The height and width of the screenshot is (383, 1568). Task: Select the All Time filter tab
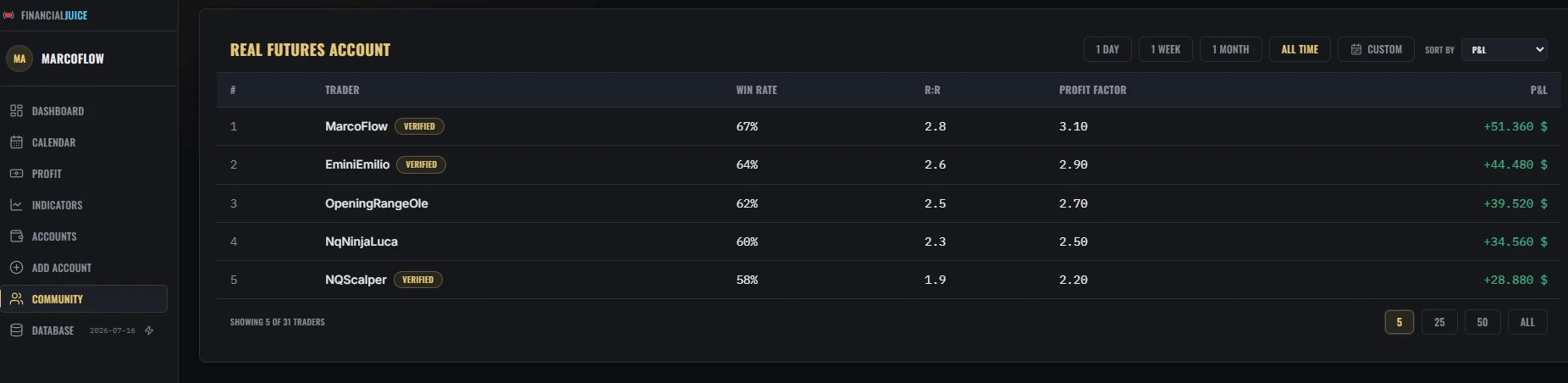click(x=1300, y=49)
